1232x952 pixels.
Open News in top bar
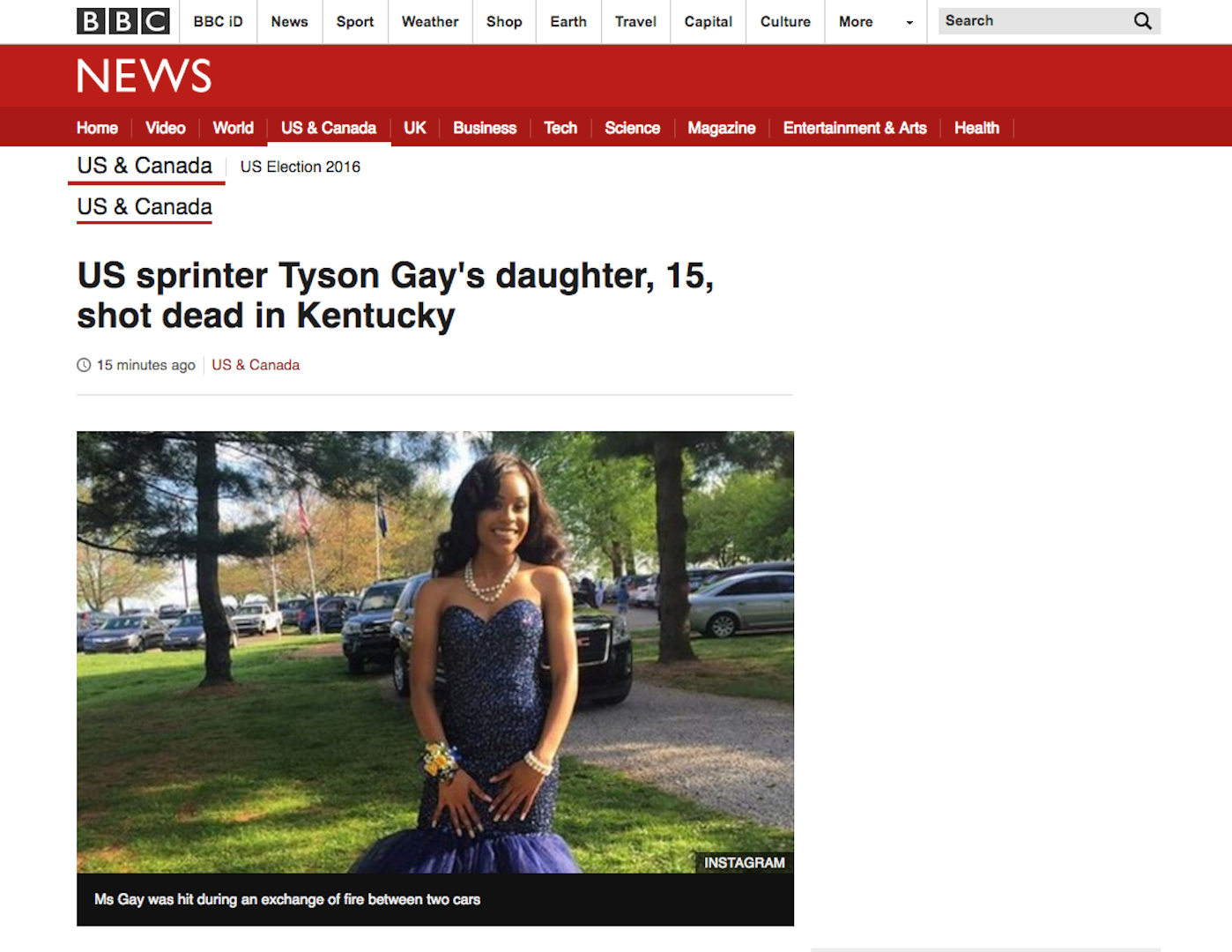pyautogui.click(x=289, y=21)
